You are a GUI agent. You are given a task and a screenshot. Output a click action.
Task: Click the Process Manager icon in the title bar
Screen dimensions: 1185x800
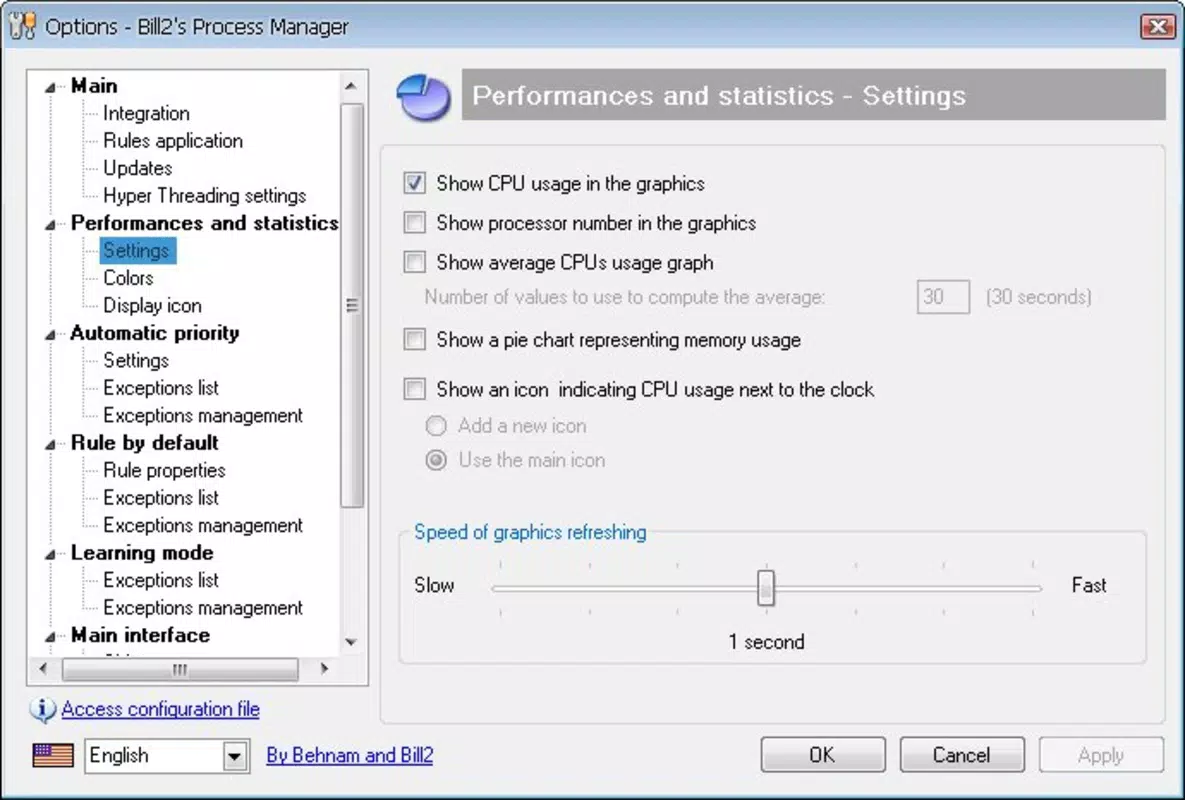[22, 26]
